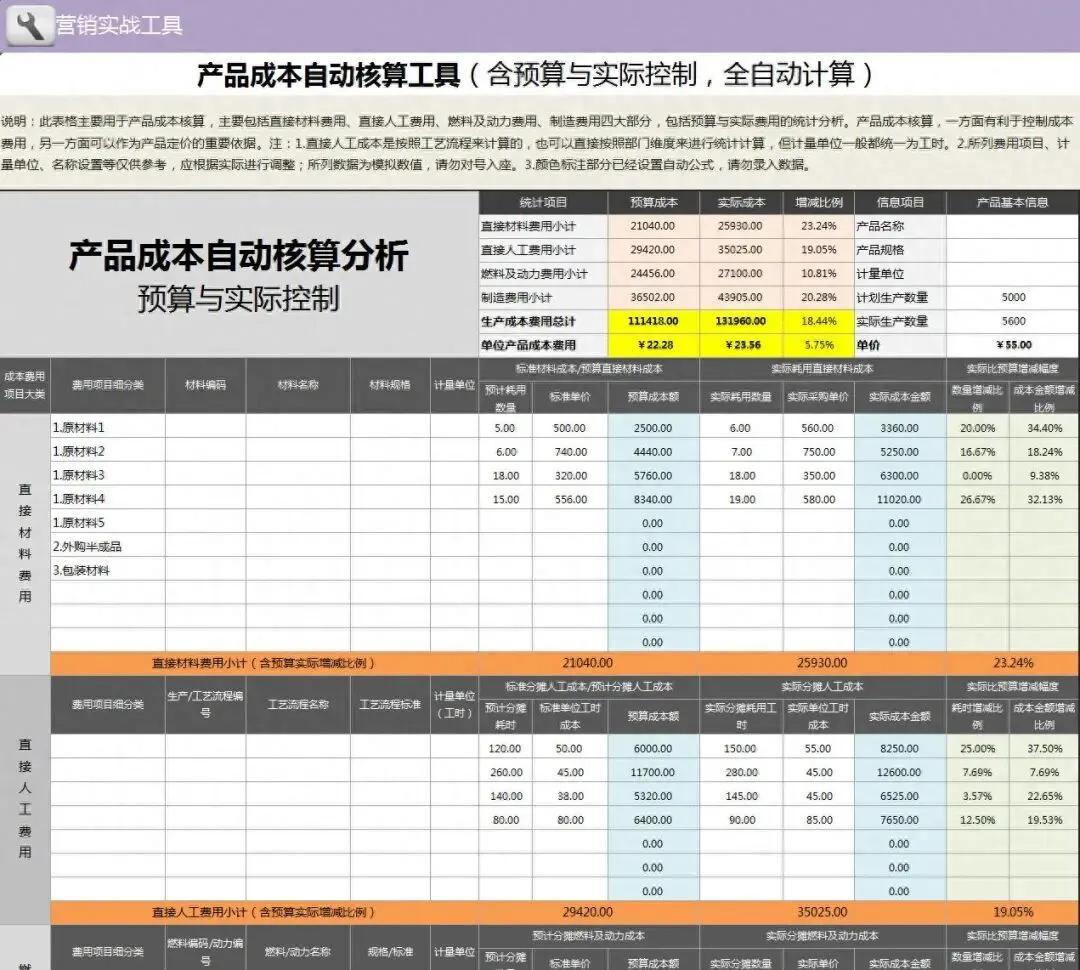1080x970 pixels.
Task: Select the 11700.00 labor budget cell
Action: click(x=653, y=772)
